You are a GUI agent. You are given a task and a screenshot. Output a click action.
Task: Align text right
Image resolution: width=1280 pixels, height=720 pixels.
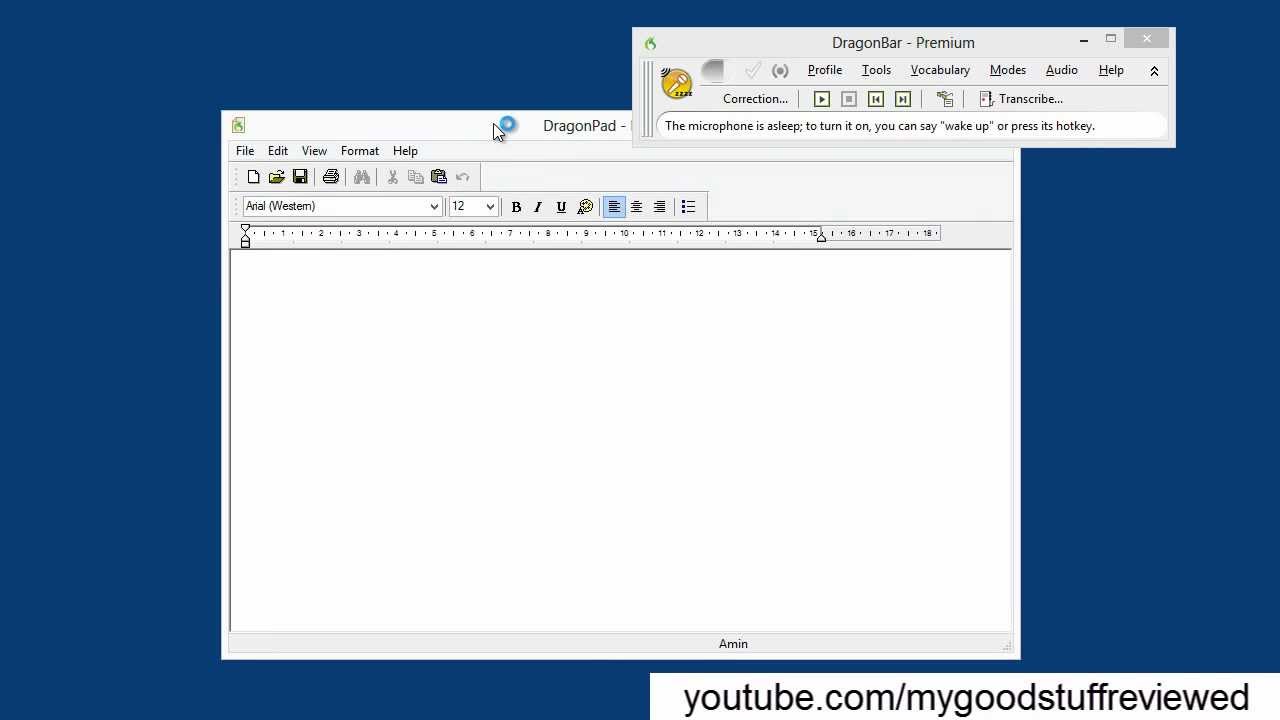659,207
